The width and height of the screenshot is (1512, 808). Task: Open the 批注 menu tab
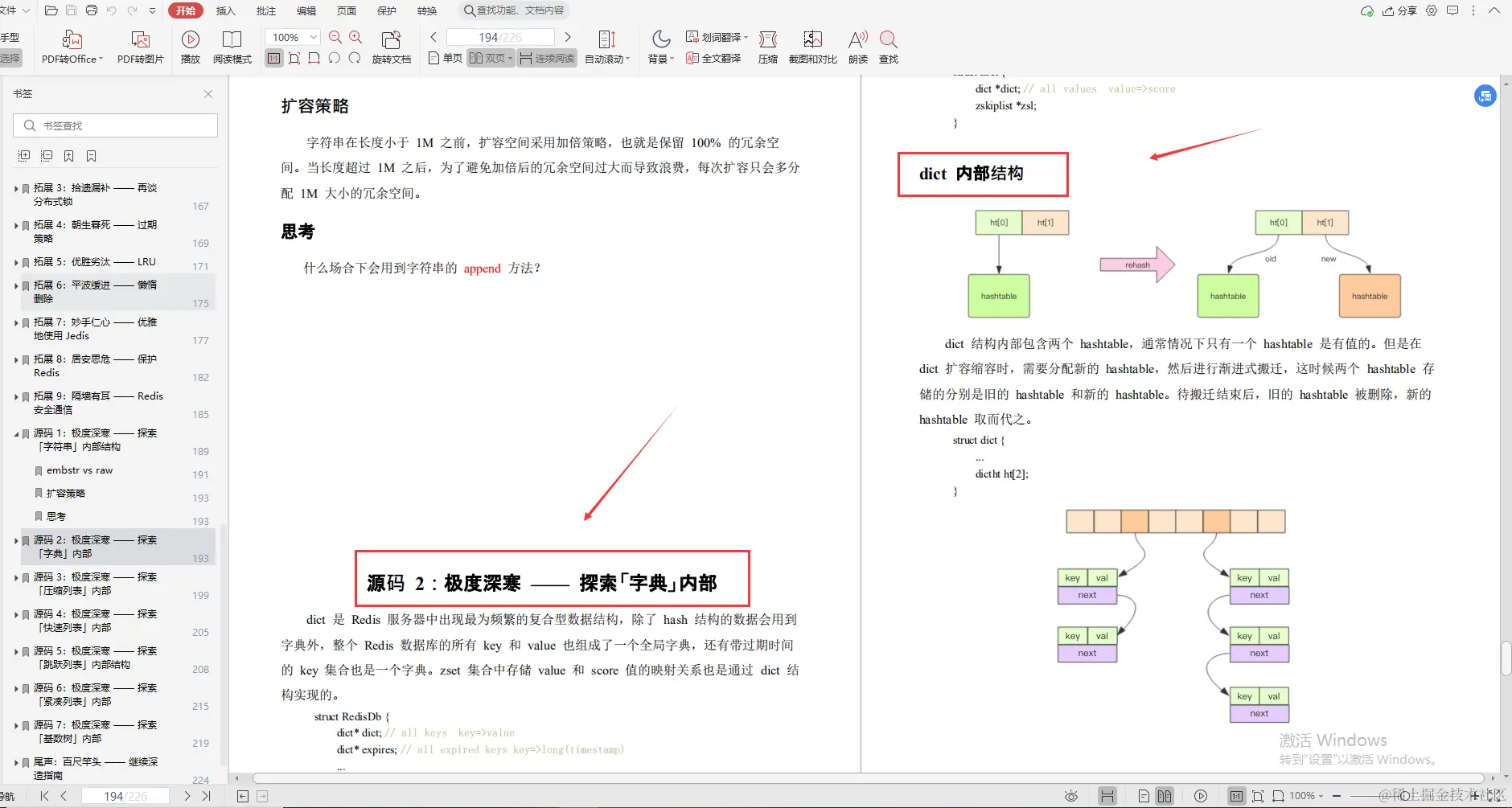click(265, 10)
